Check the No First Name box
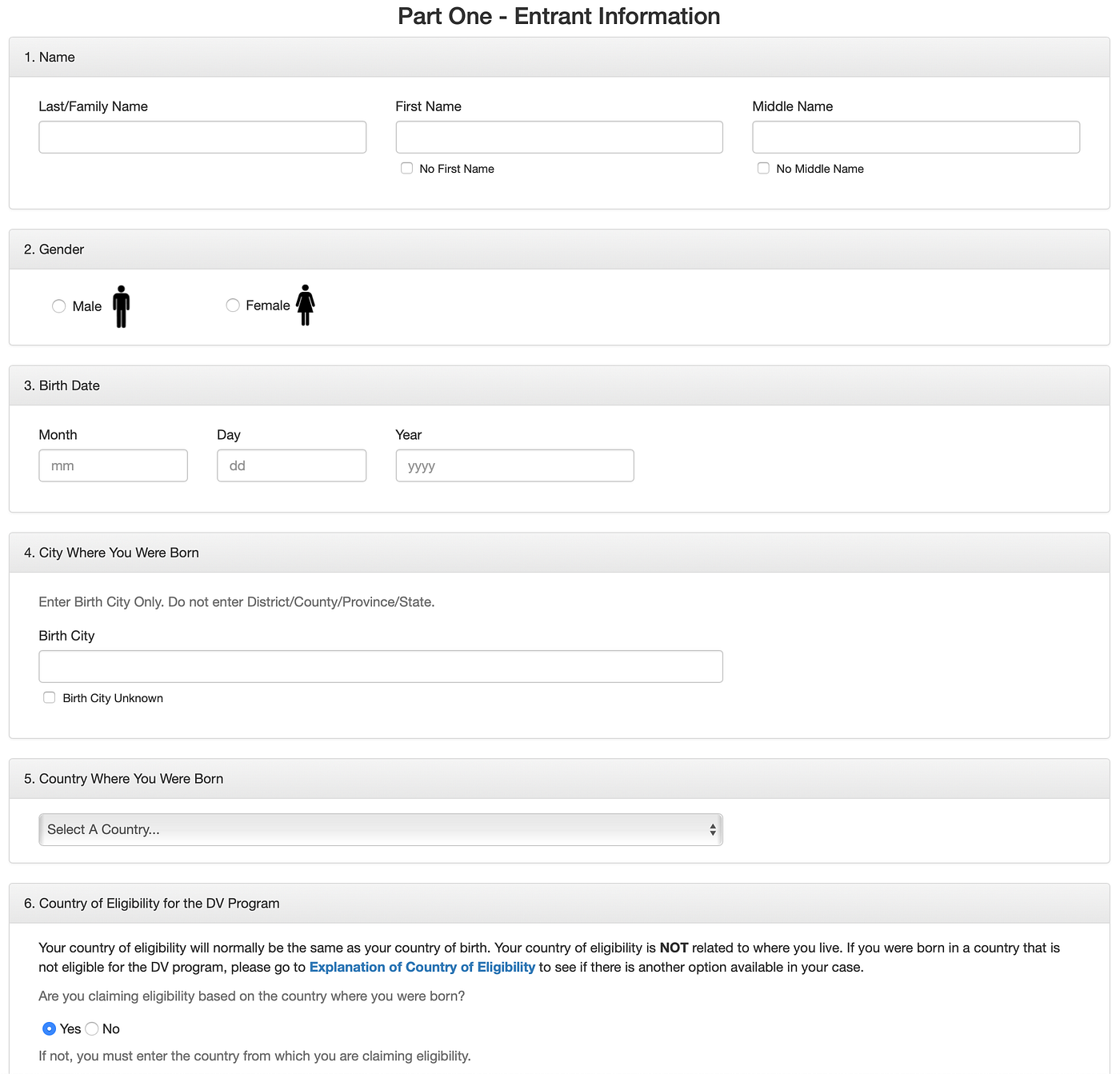 coord(407,168)
